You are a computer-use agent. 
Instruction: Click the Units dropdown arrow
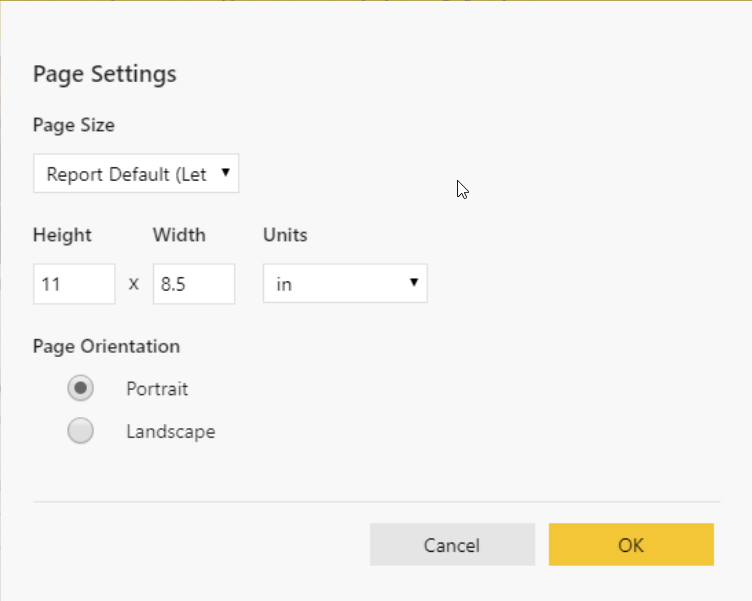[x=414, y=283]
